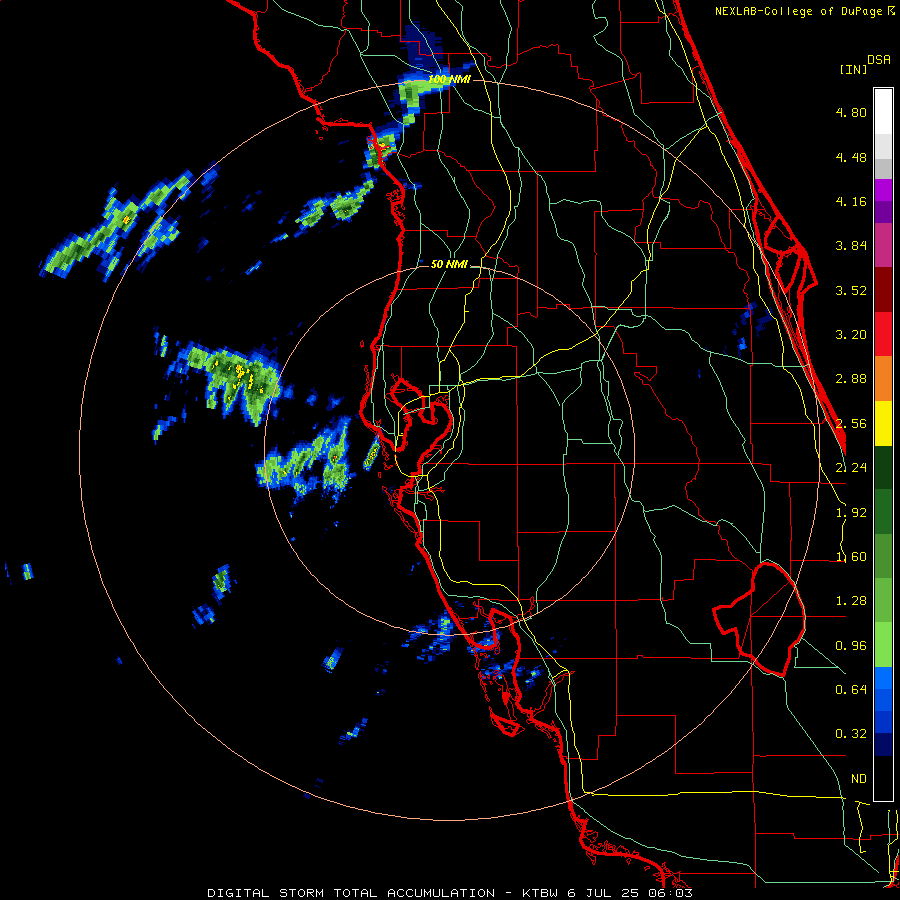Select the ND legend label
This screenshot has height=900, width=900.
click(x=859, y=779)
